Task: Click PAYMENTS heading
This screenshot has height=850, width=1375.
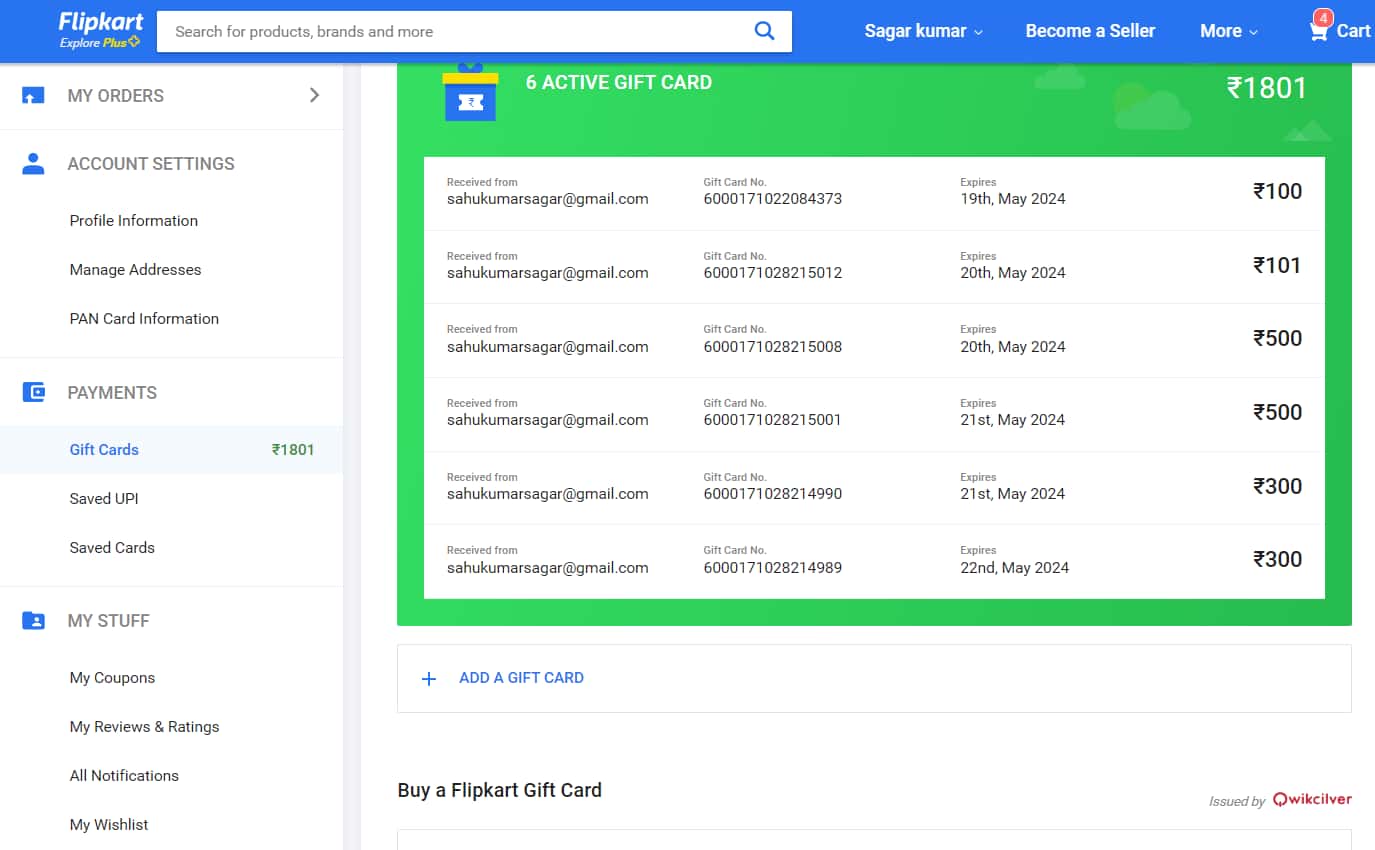Action: pos(112,393)
